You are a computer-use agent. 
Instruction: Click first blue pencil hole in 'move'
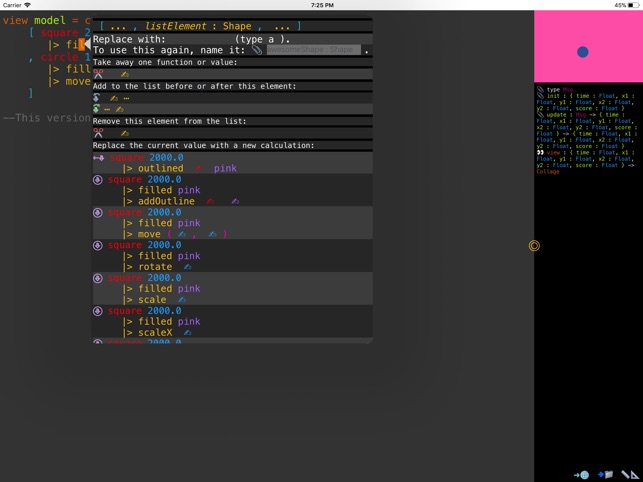click(182, 234)
